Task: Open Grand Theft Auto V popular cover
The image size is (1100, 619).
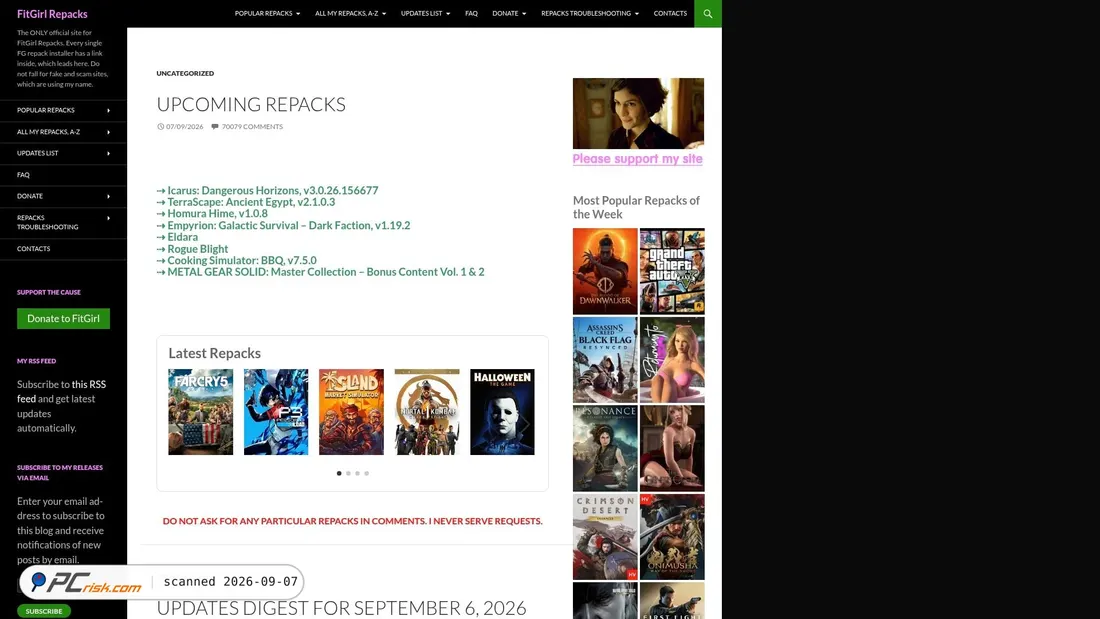Action: click(x=672, y=271)
